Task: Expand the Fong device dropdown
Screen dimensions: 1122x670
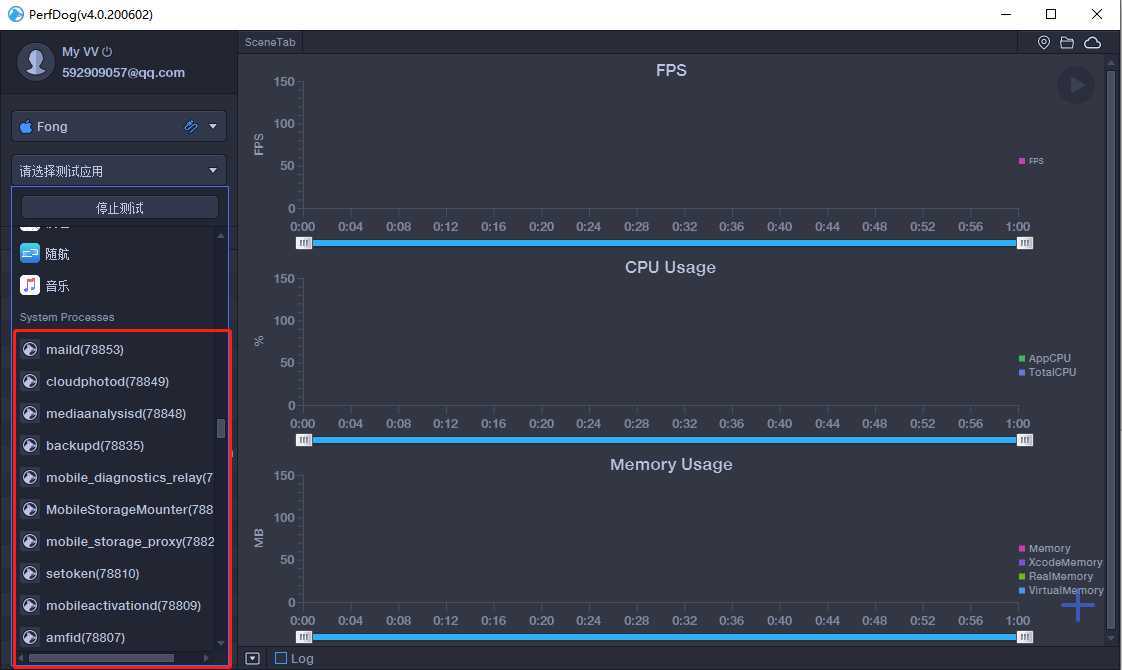Action: (x=213, y=127)
